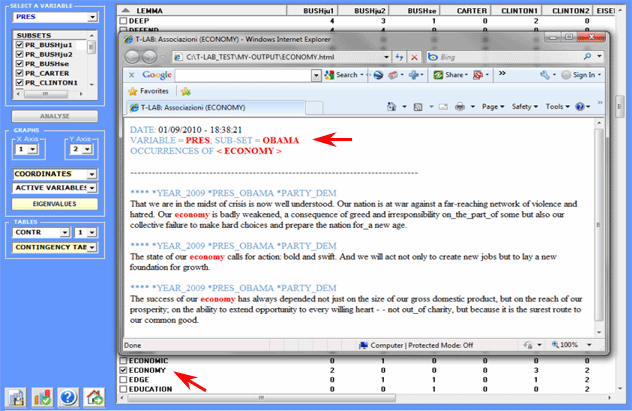Image resolution: width=632 pixels, height=411 pixels.
Task: Click the Add to Favorites bar icon
Action: click(186, 91)
